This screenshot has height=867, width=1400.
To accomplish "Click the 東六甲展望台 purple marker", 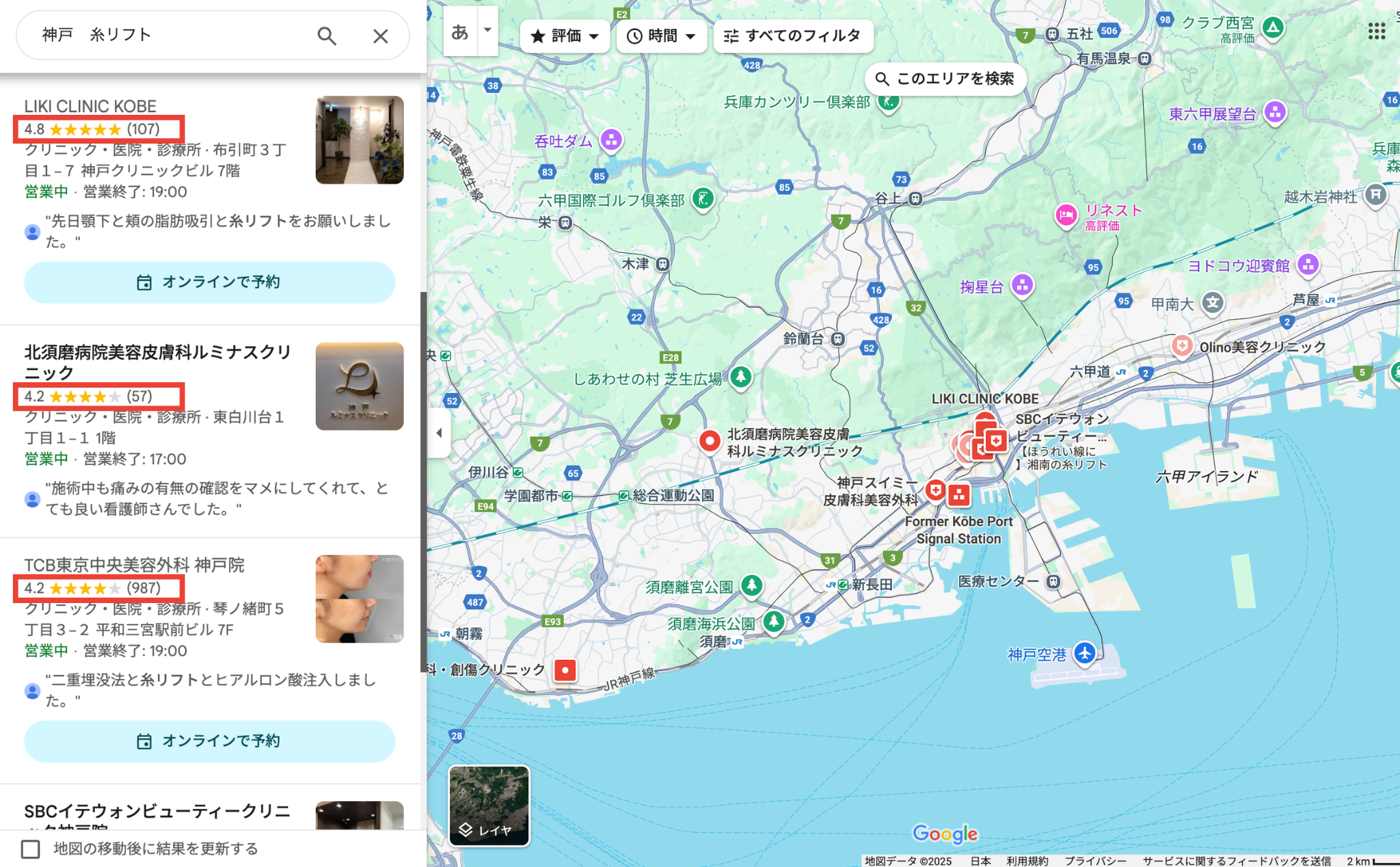I will point(1275,112).
